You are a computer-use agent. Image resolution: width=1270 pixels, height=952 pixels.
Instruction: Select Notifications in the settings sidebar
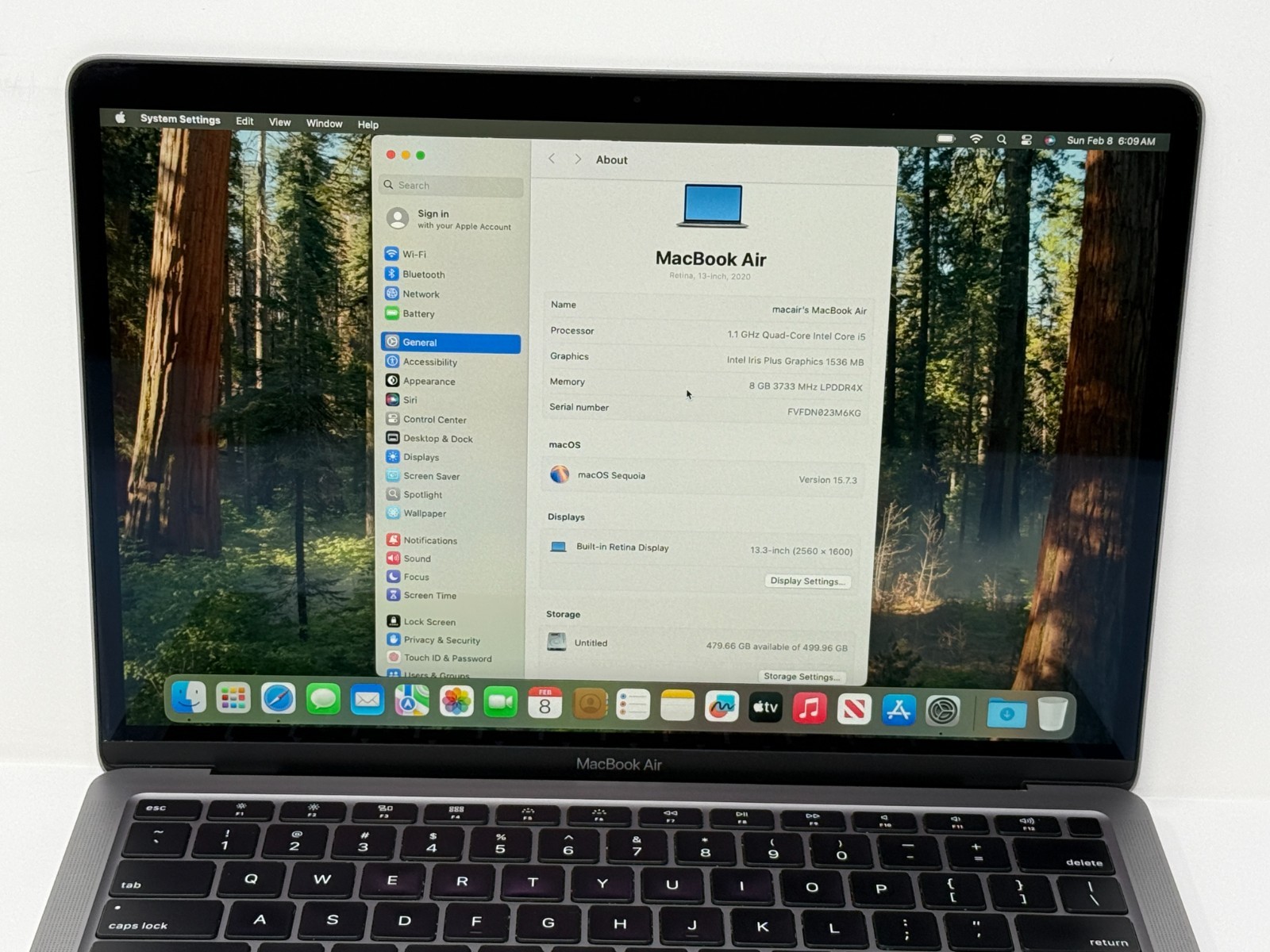pyautogui.click(x=451, y=540)
